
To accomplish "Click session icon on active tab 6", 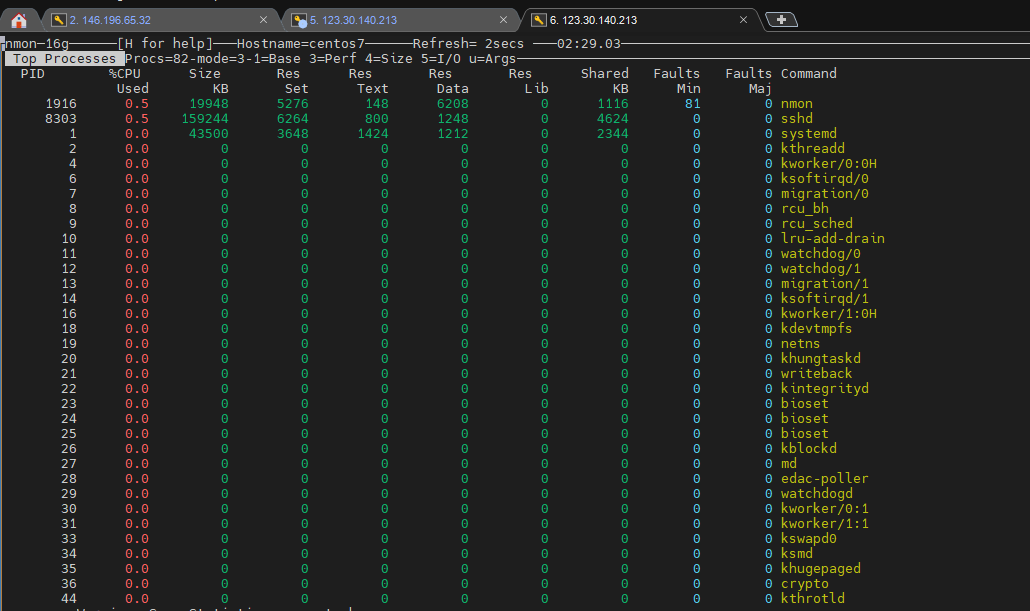I will (x=539, y=20).
